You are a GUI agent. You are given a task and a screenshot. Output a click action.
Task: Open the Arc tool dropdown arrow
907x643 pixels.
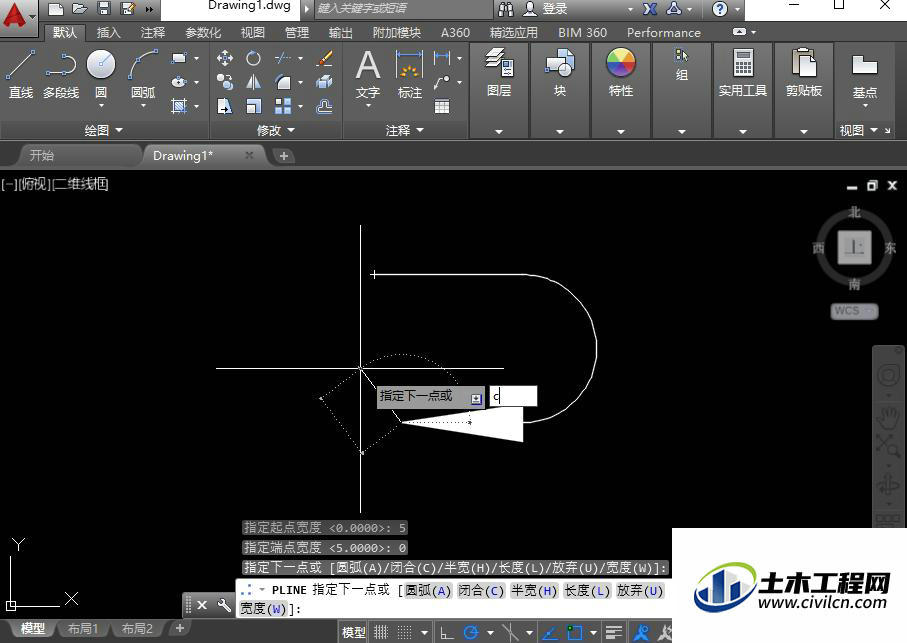(143, 106)
